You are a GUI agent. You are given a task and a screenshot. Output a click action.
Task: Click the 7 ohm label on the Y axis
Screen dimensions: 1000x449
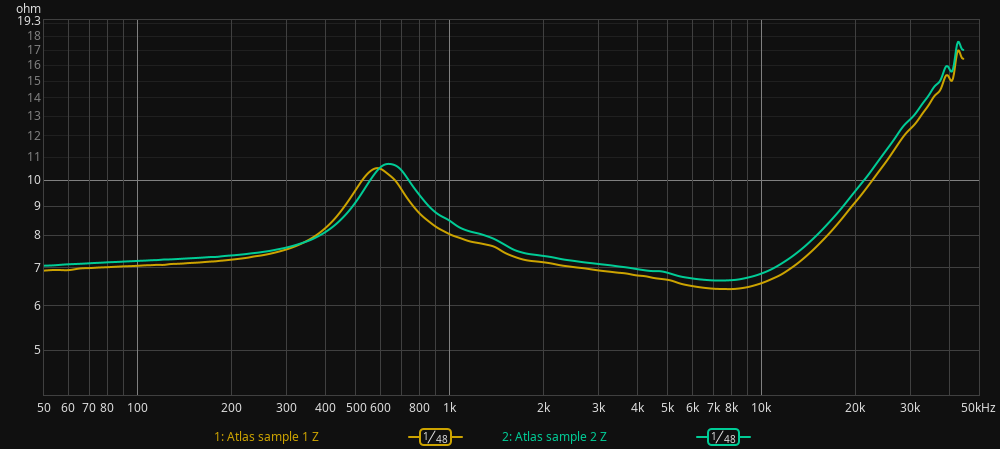pyautogui.click(x=36, y=268)
